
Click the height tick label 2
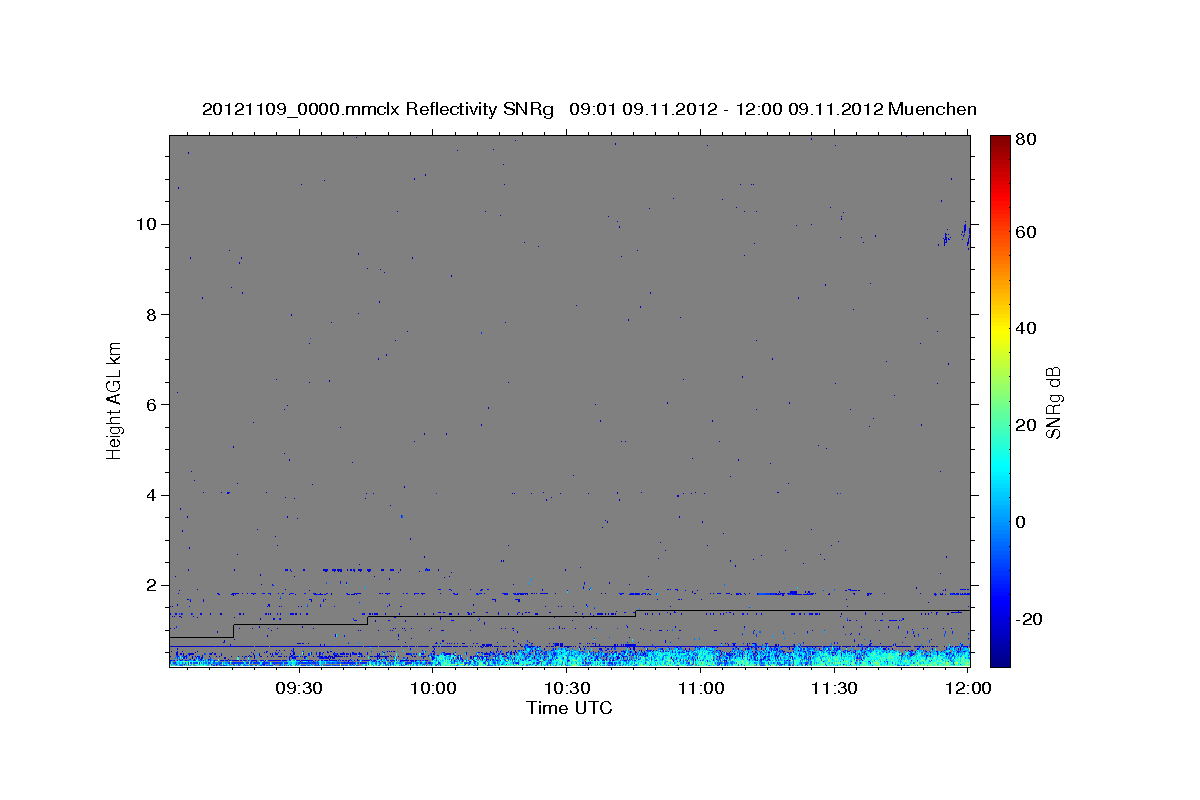click(153, 585)
